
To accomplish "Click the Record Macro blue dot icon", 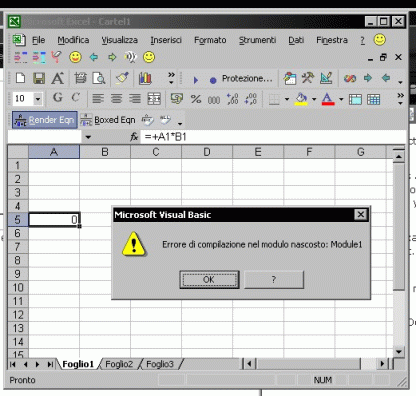I will tap(213, 80).
